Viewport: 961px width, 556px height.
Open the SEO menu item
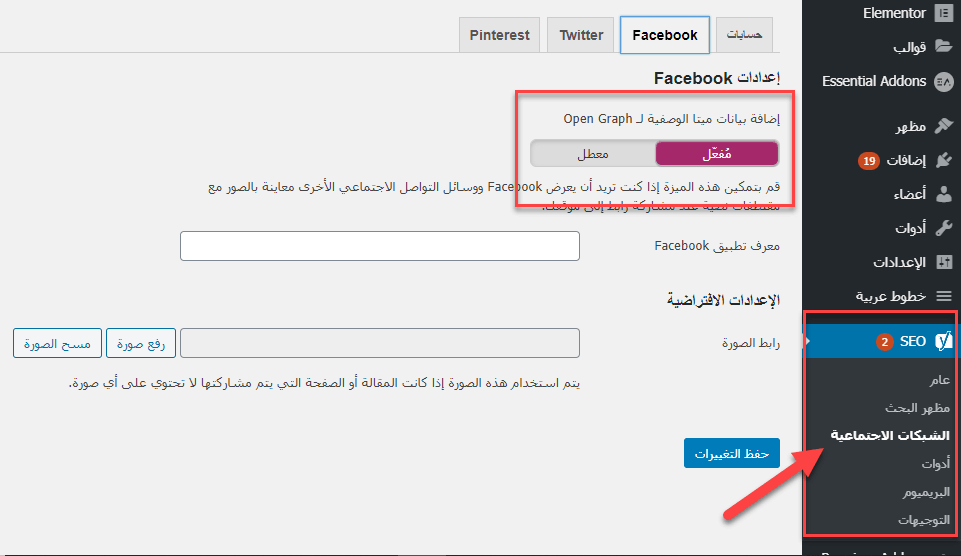coord(881,341)
